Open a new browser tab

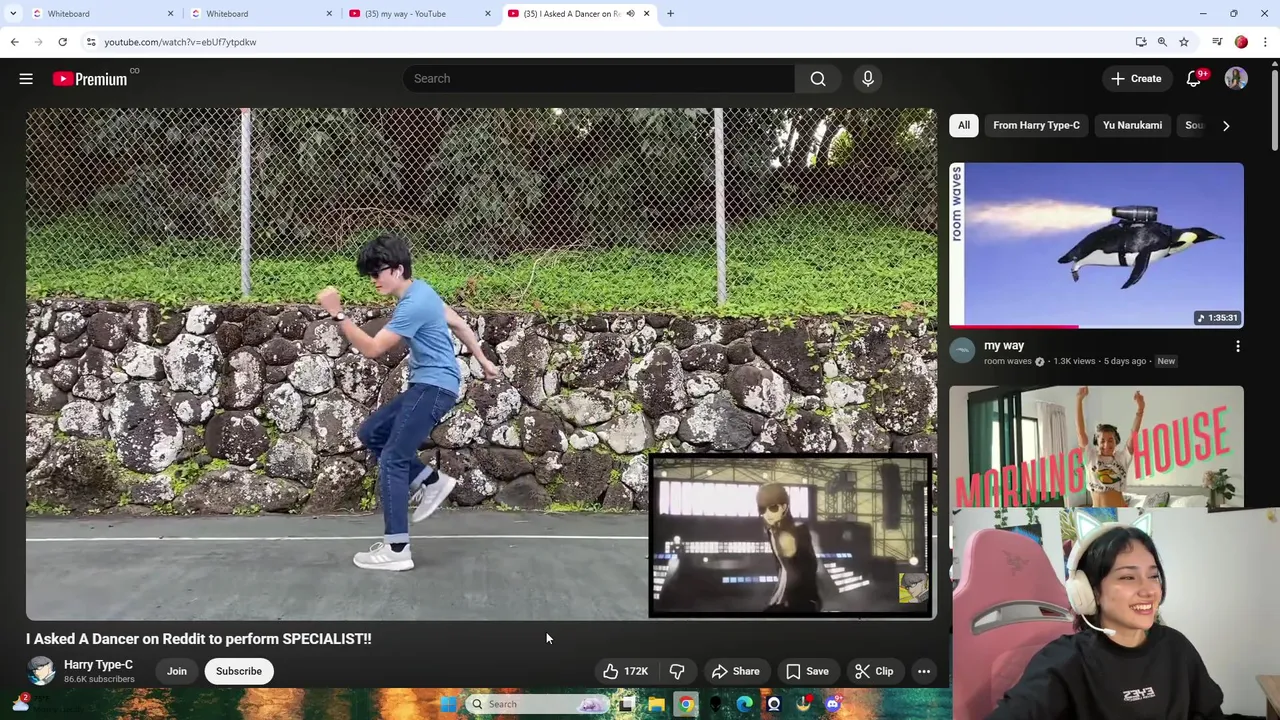pos(670,14)
